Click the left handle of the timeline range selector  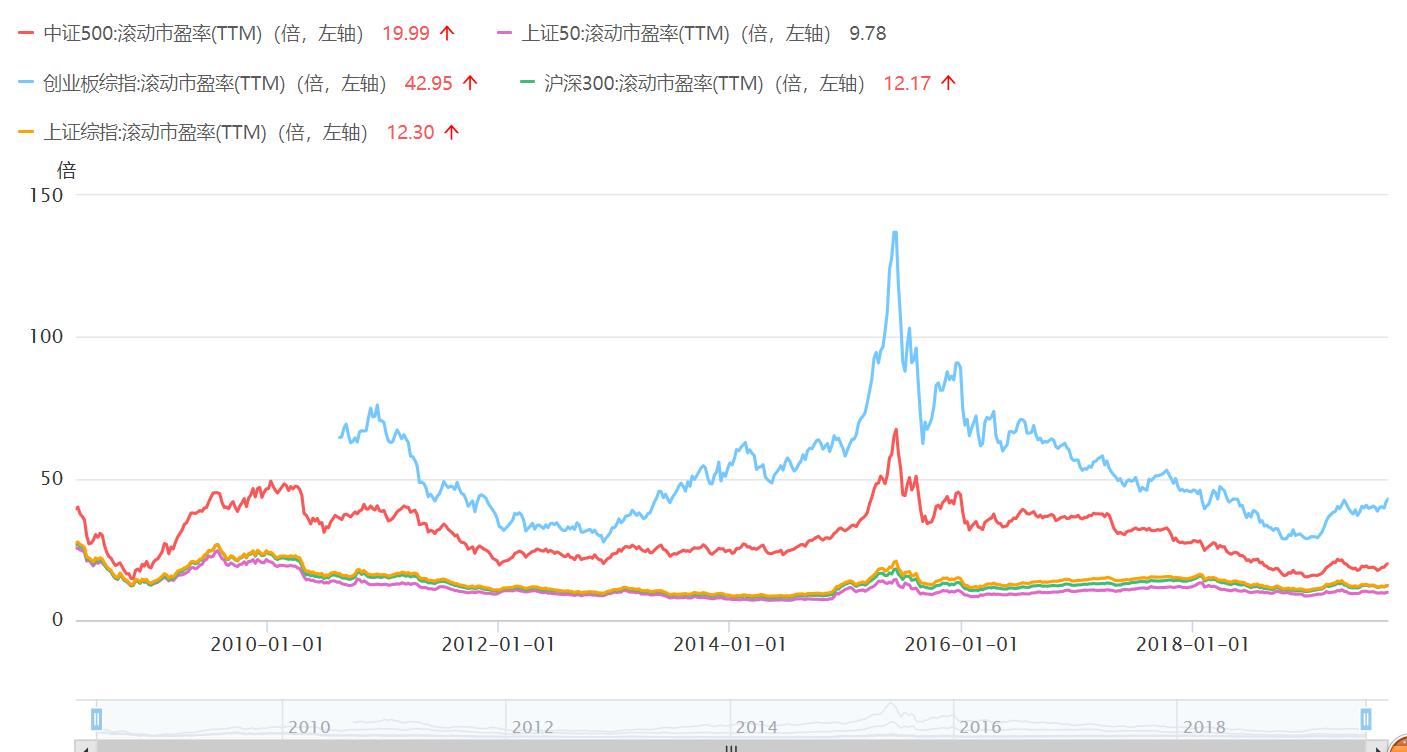pyautogui.click(x=96, y=718)
